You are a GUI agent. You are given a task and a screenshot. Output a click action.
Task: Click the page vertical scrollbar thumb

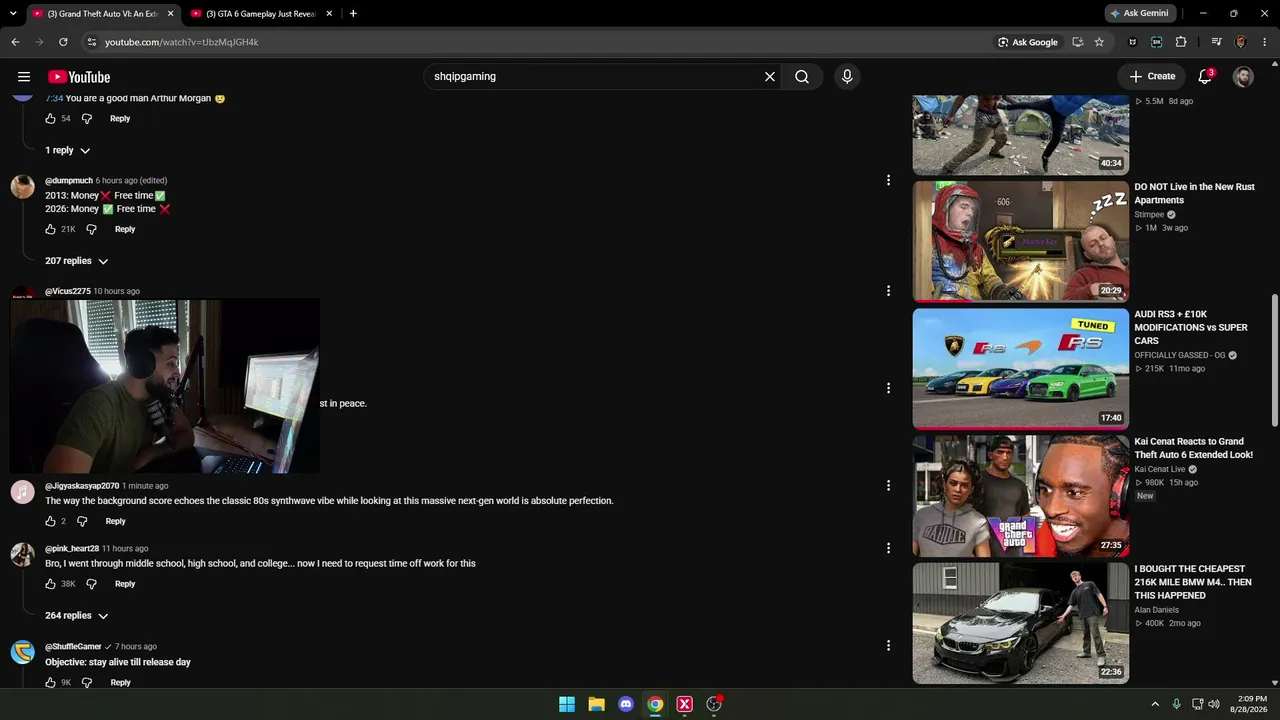click(1274, 360)
